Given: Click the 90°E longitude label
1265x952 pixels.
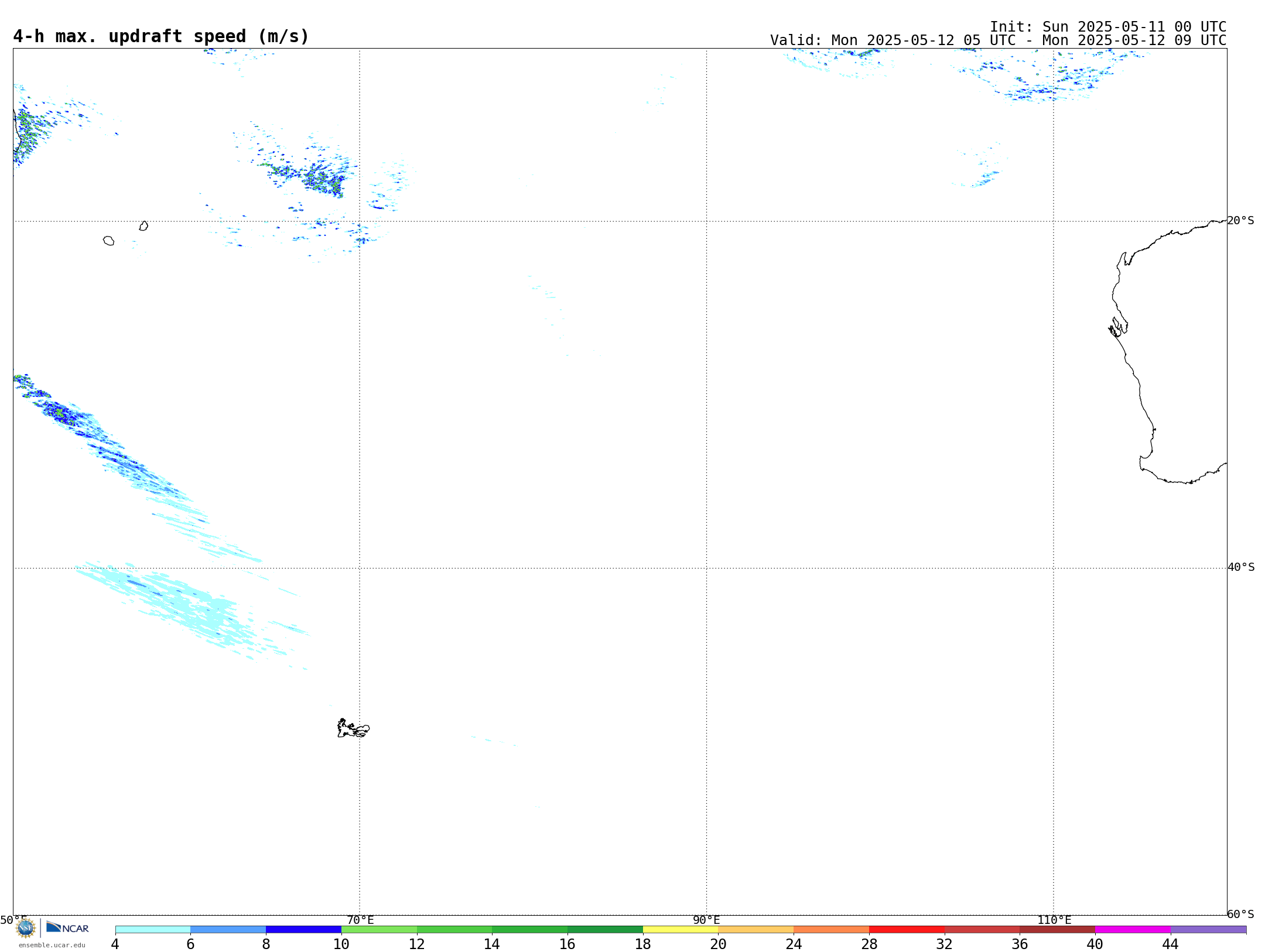Looking at the screenshot, I should (x=706, y=920).
